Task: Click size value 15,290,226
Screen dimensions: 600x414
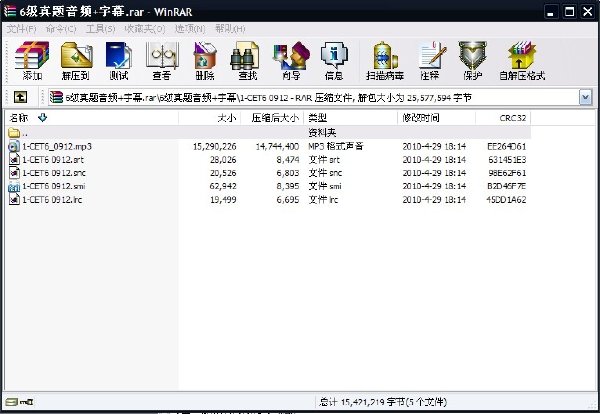Action: 215,146
